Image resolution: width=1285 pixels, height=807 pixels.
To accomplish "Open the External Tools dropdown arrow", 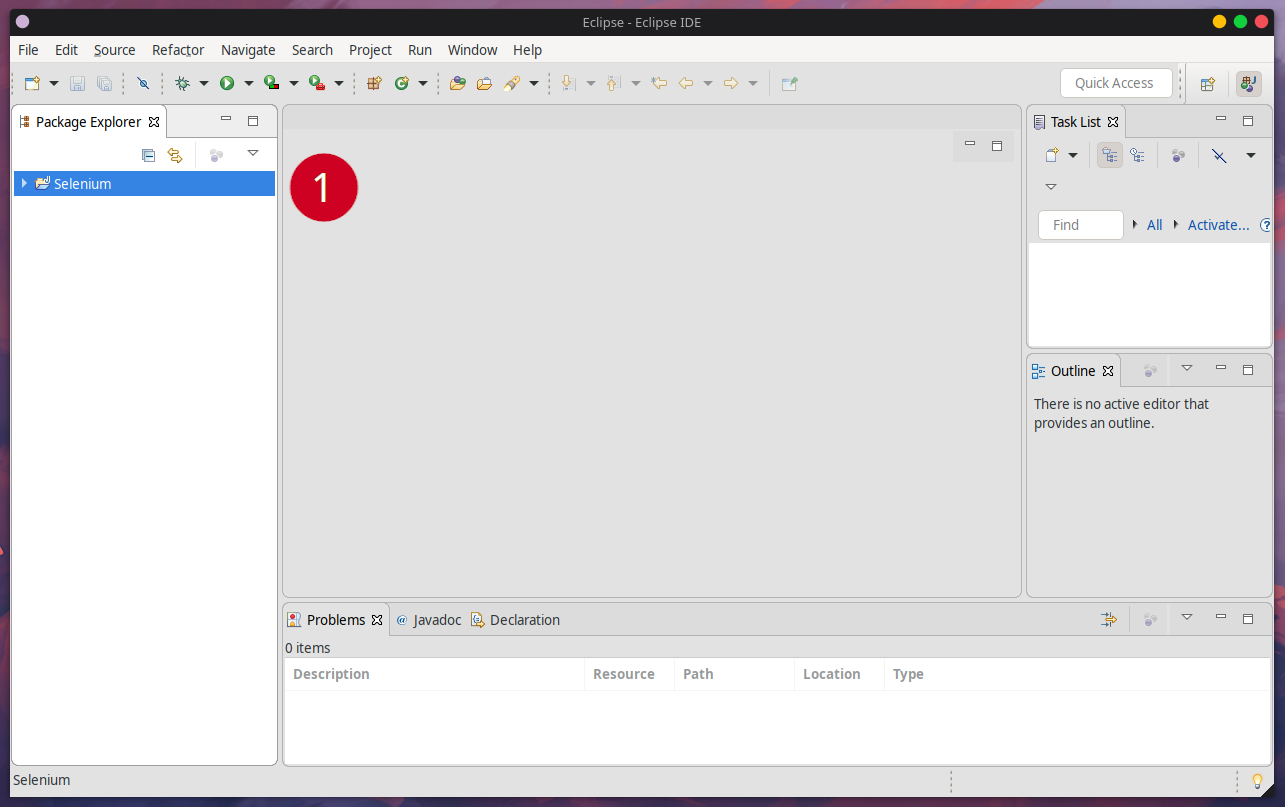I will pyautogui.click(x=339, y=84).
